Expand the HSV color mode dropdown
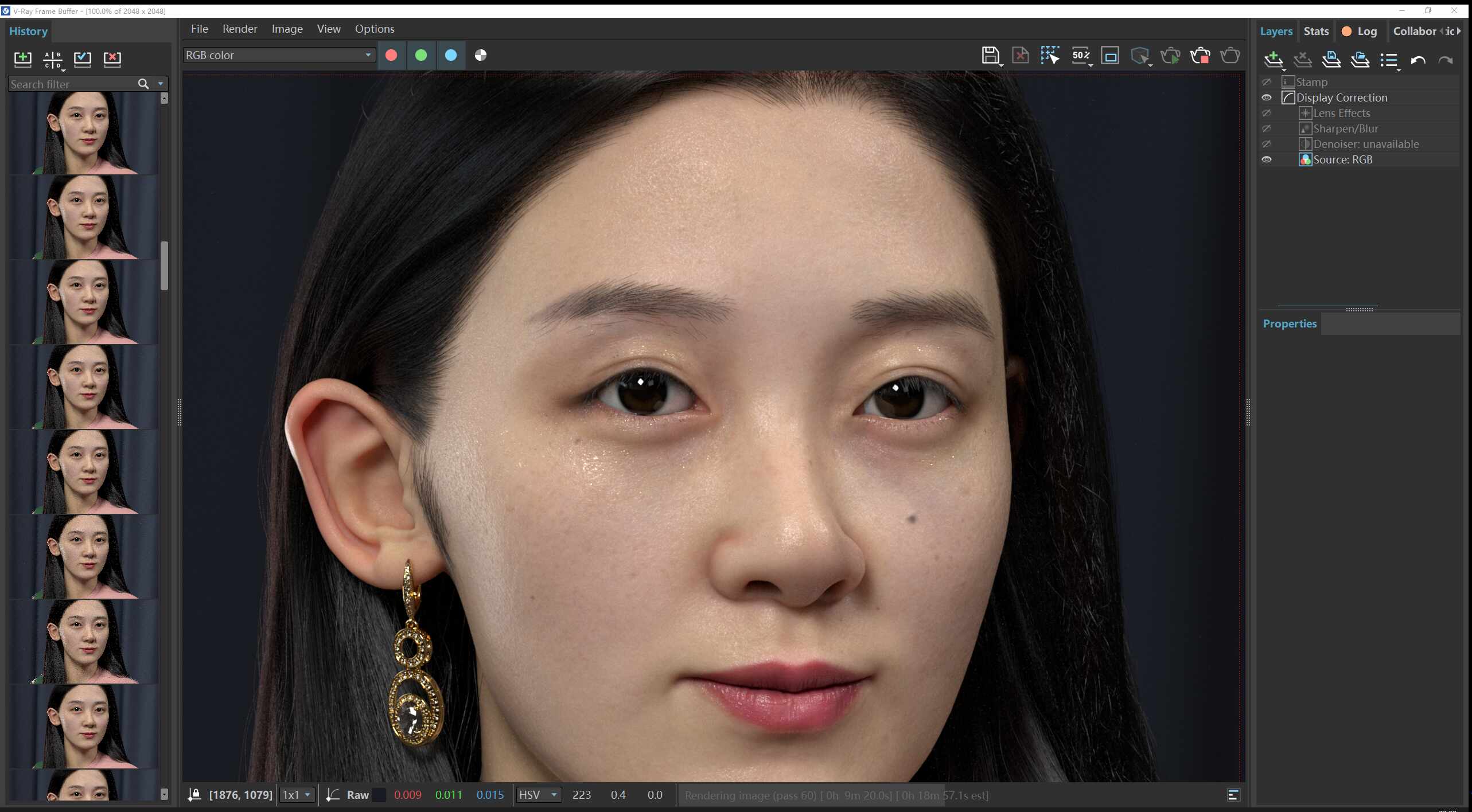The width and height of the screenshot is (1472, 812). point(538,795)
